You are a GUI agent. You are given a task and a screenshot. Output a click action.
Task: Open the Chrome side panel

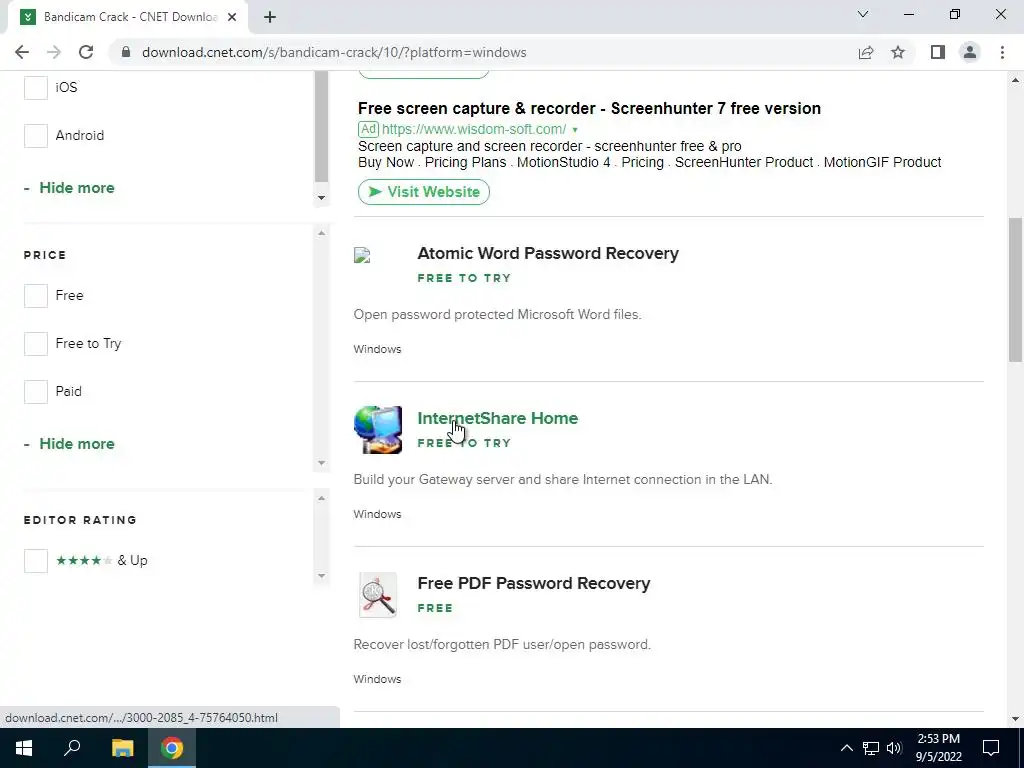click(x=938, y=52)
